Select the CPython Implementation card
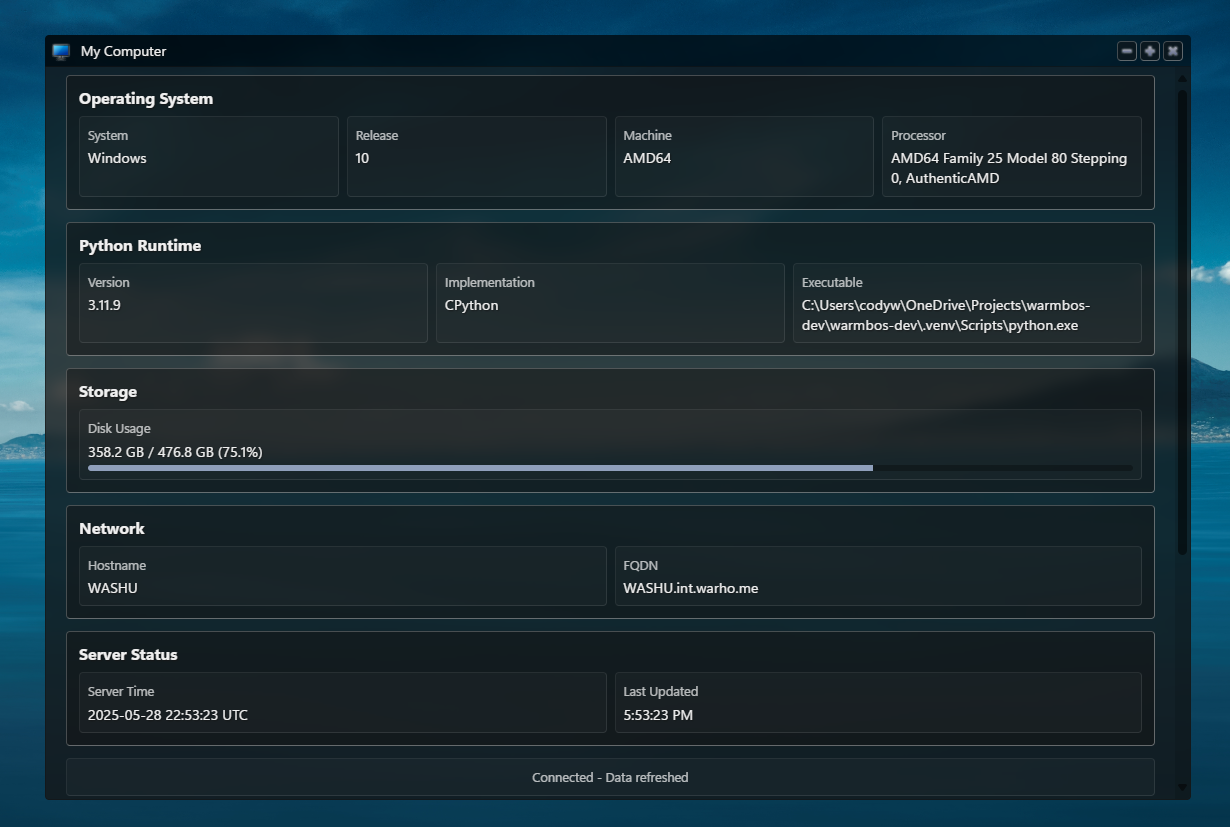 [x=610, y=303]
